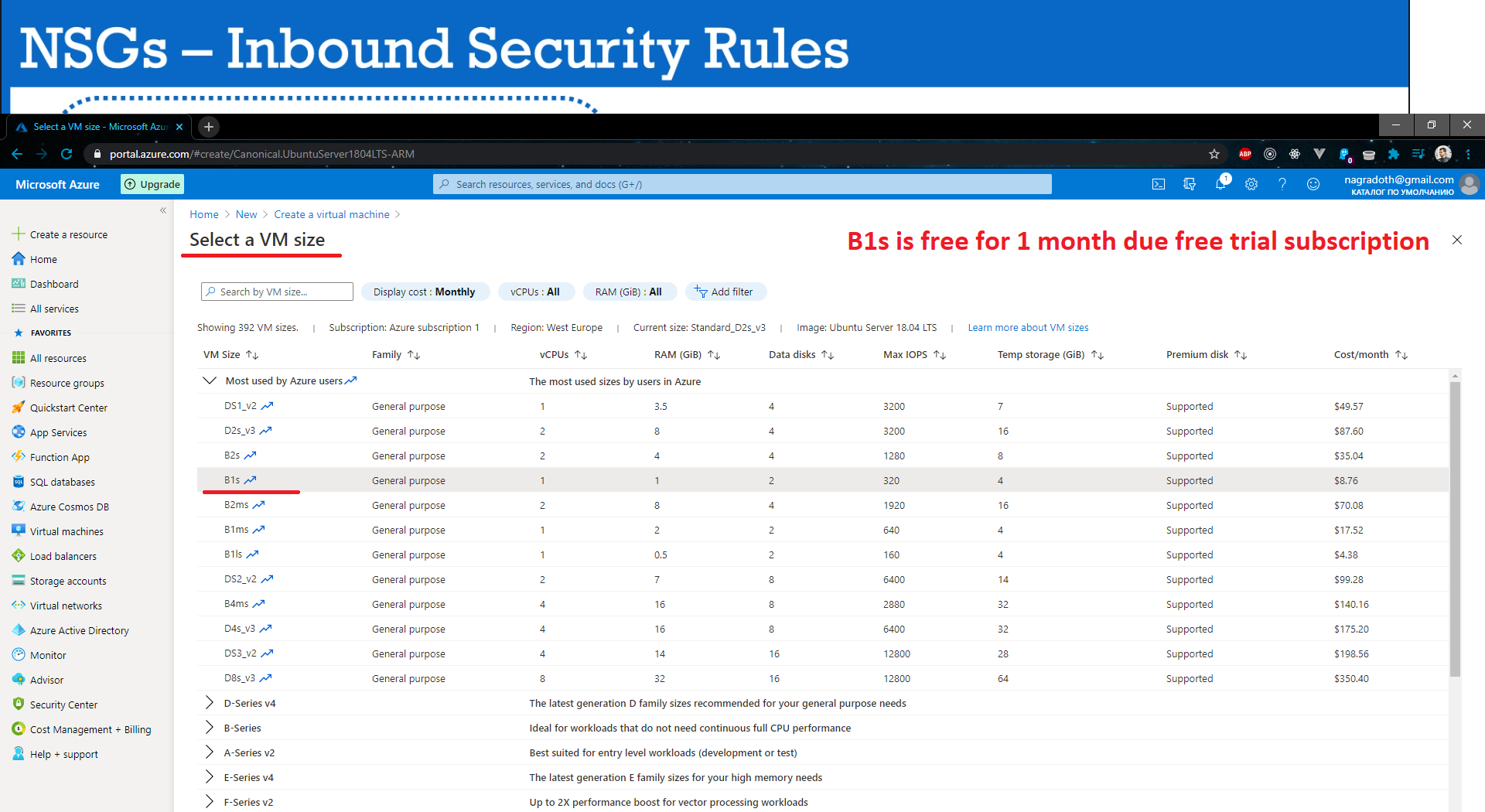Sort by Family column
The image size is (1485, 812).
coord(395,354)
